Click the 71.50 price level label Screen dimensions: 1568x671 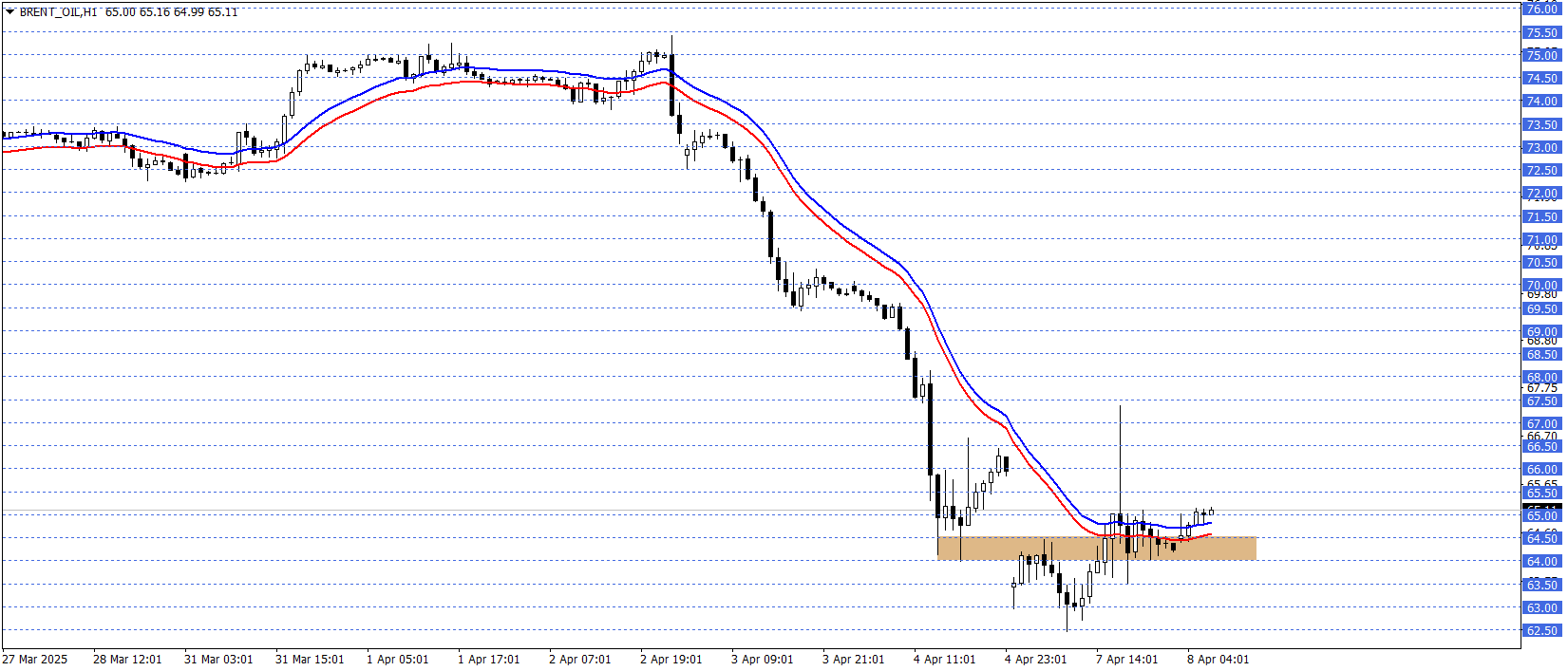1541,216
